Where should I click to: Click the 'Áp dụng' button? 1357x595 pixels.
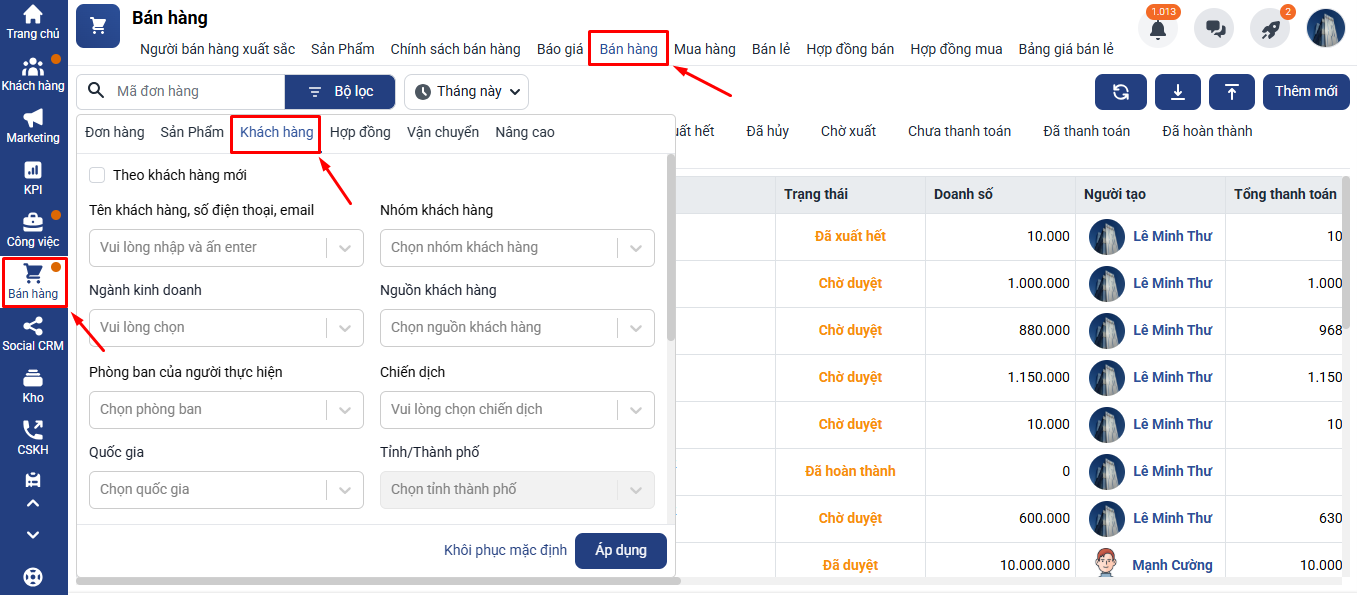[620, 550]
